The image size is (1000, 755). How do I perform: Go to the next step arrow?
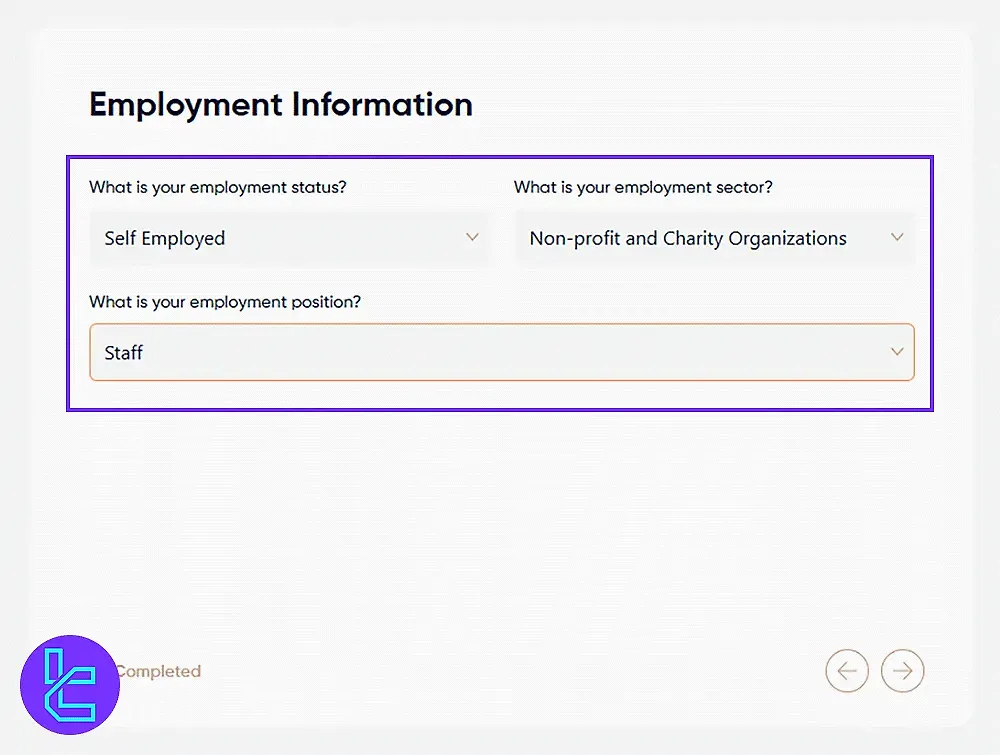point(902,672)
